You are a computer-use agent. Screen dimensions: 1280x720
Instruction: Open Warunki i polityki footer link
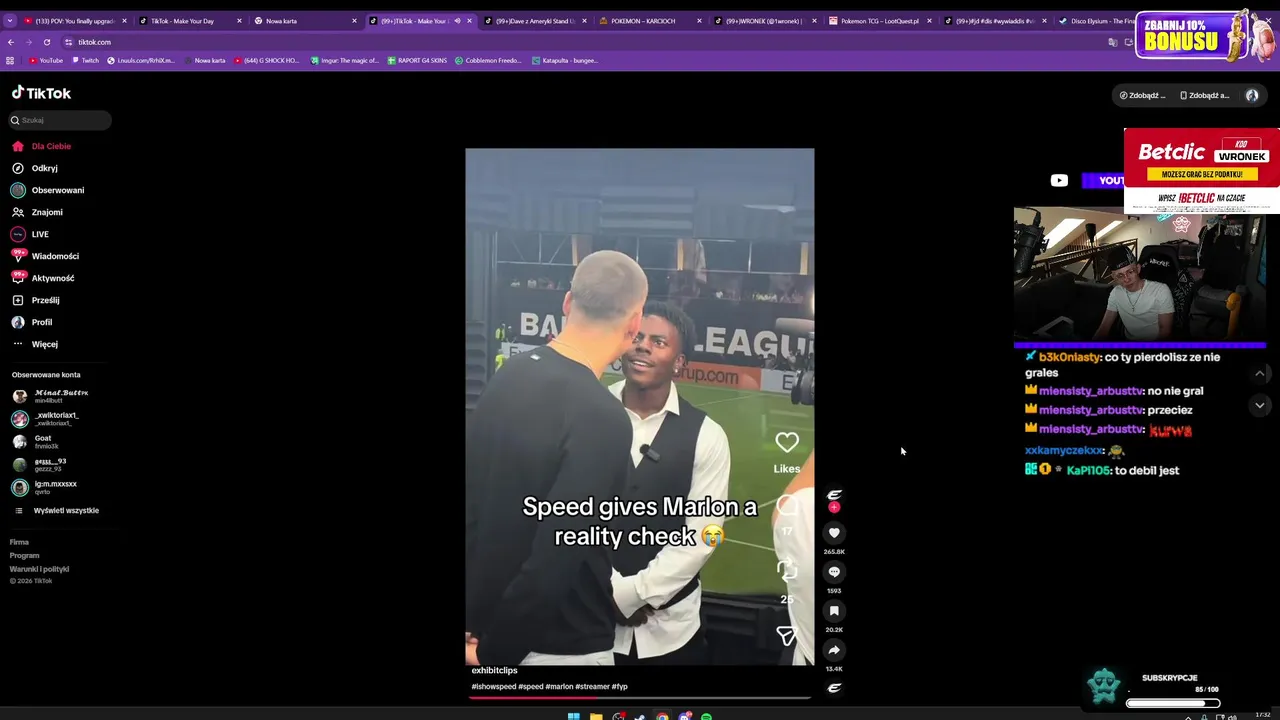(39, 569)
